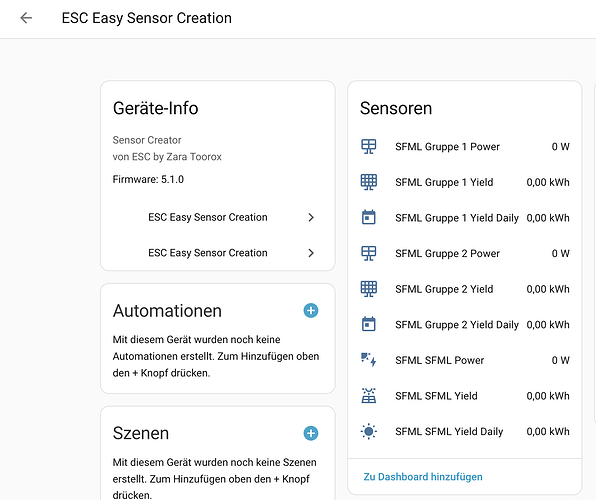
Task: Click the SFML Gruppe 1 Power solar icon
Action: [368, 146]
